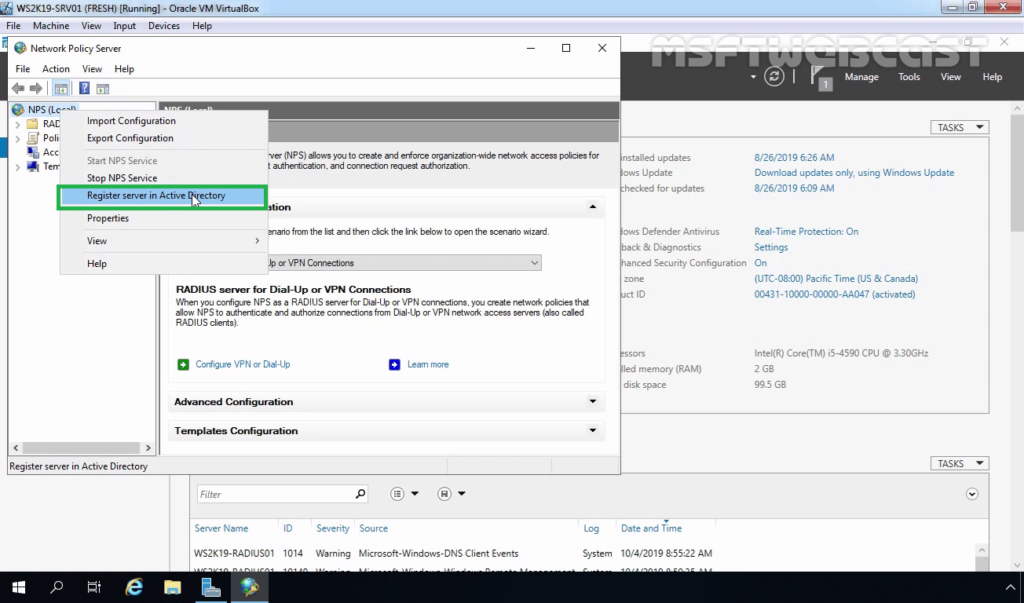Open the Server Manager notifications flag
Viewport: 1024px width, 603px height.
(x=820, y=78)
